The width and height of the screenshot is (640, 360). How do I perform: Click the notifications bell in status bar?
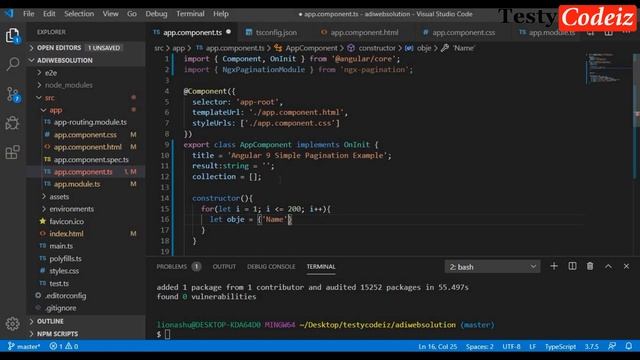click(x=629, y=346)
